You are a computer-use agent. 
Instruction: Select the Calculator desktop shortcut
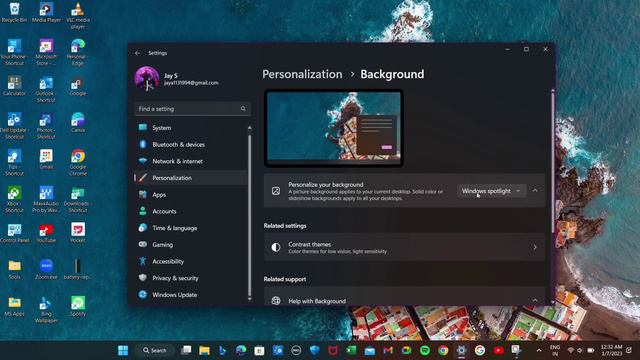tap(14, 85)
